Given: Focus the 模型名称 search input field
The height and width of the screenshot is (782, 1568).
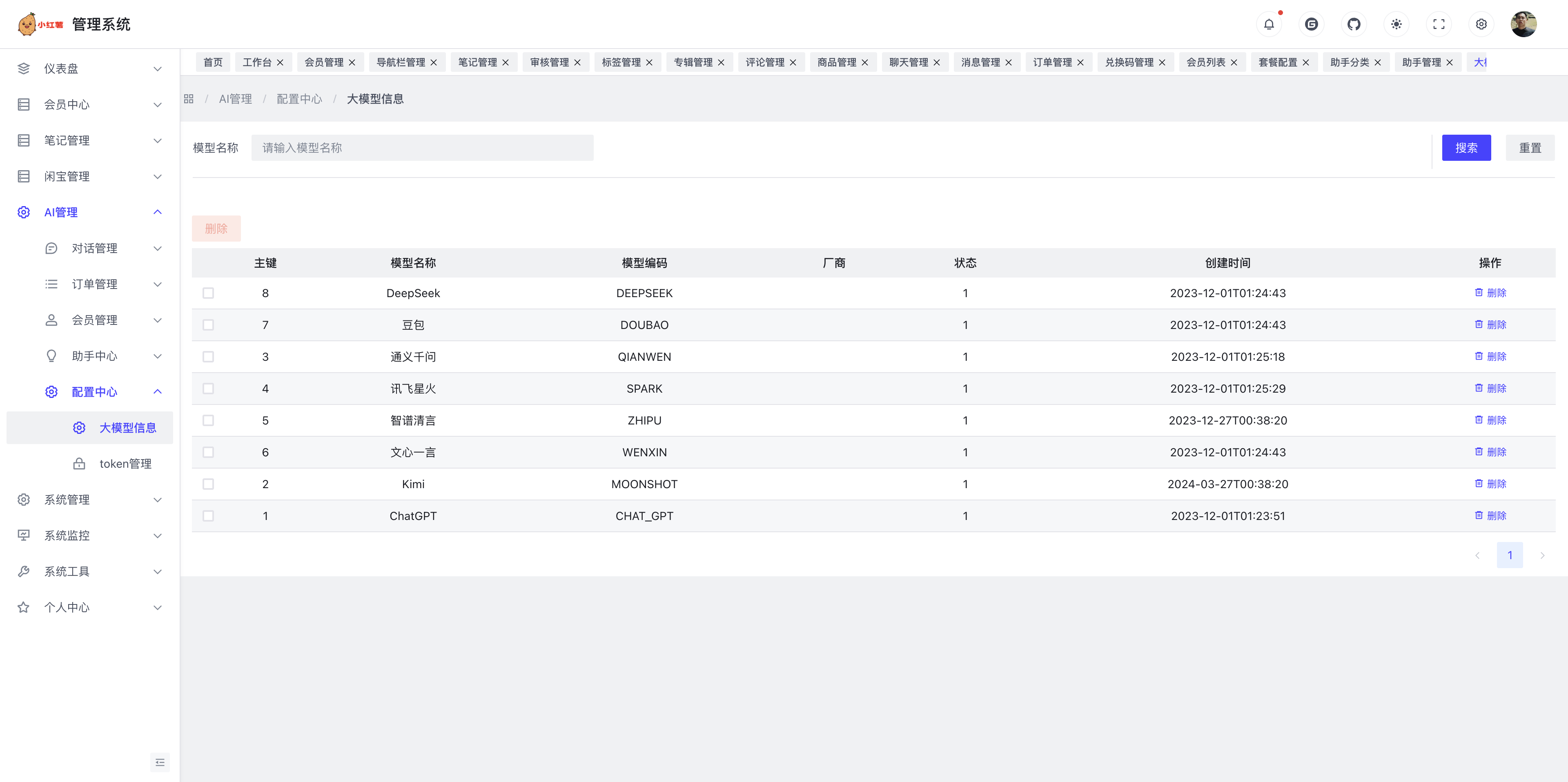Looking at the screenshot, I should pos(422,148).
